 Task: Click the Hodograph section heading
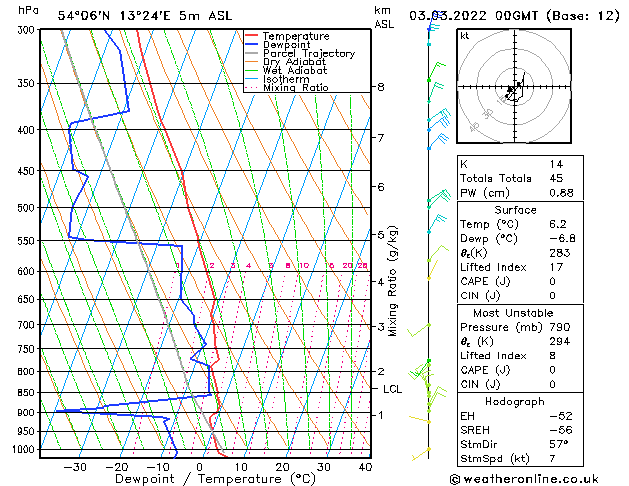[x=515, y=402]
